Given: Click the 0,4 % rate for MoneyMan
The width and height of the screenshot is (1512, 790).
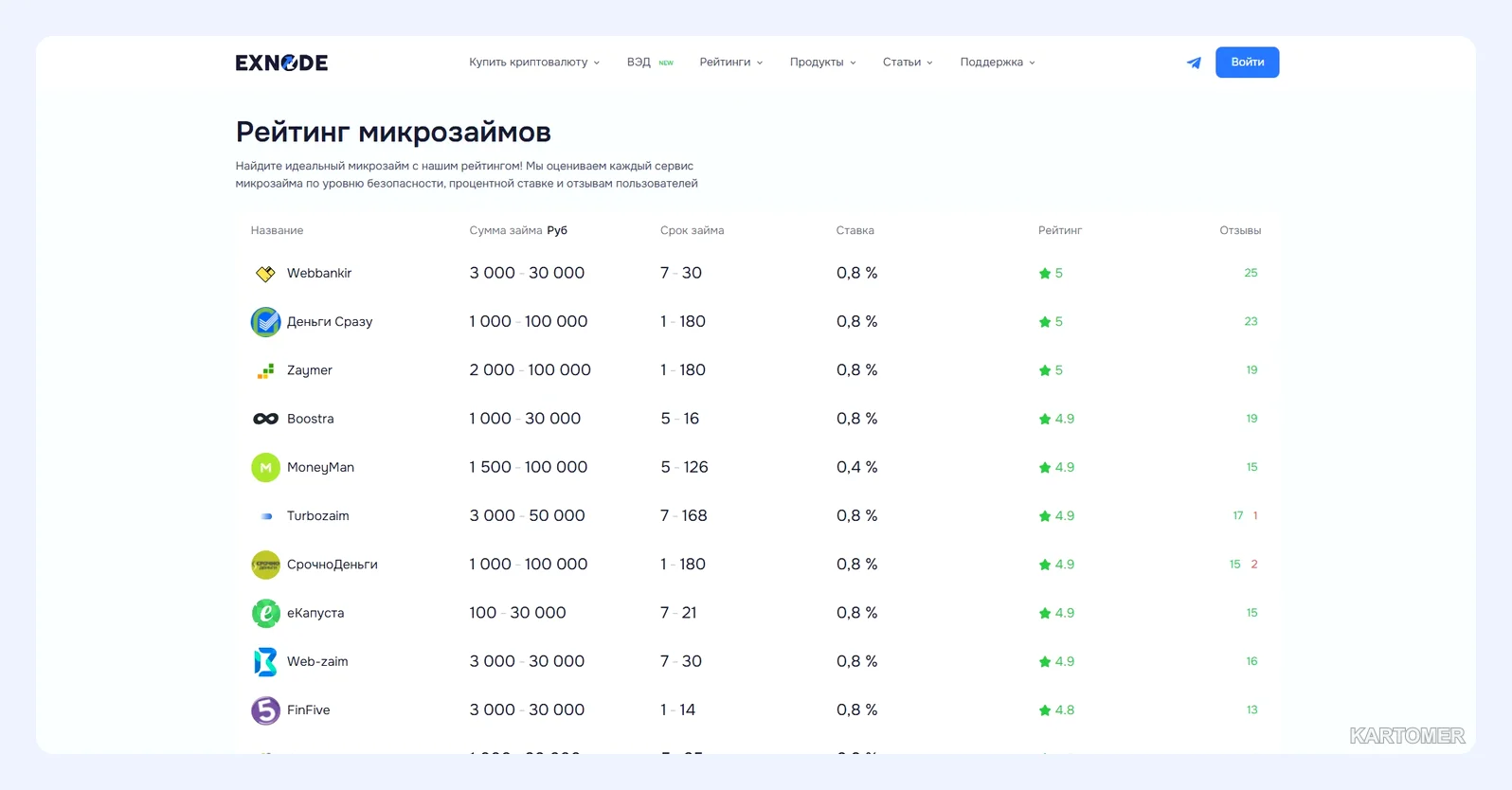Looking at the screenshot, I should pyautogui.click(x=857, y=467).
